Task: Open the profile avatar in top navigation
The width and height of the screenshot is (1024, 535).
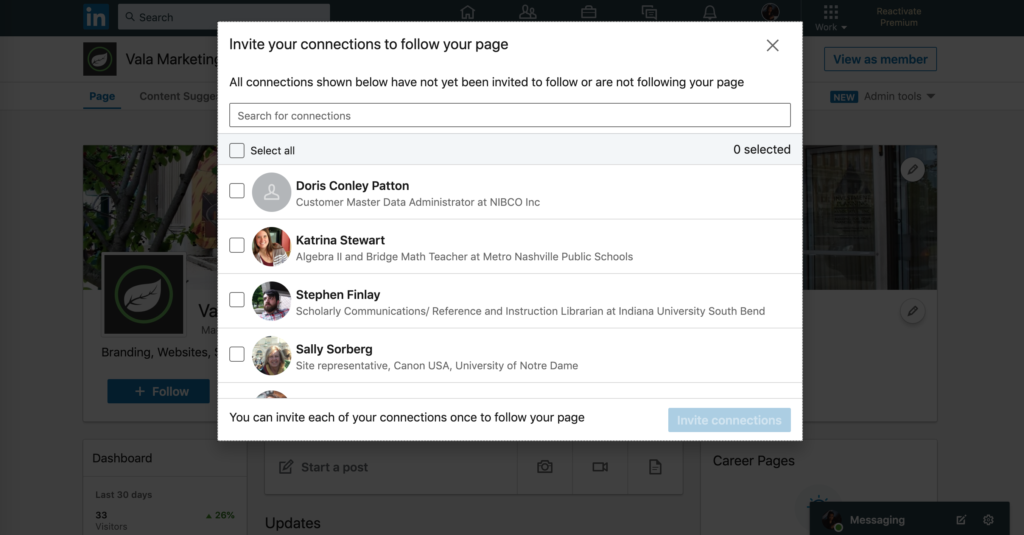Action: pyautogui.click(x=770, y=11)
